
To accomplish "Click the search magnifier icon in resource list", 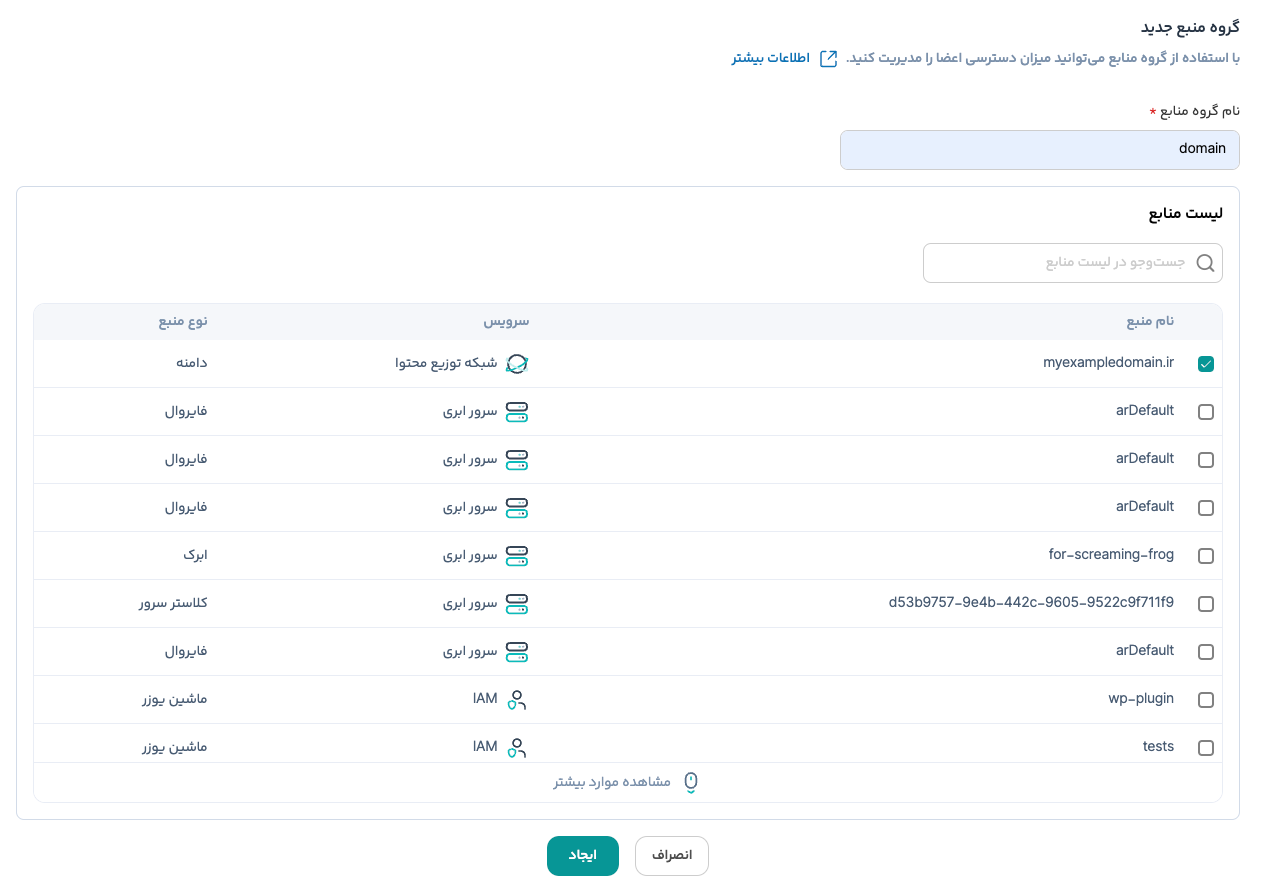I will pyautogui.click(x=1205, y=263).
